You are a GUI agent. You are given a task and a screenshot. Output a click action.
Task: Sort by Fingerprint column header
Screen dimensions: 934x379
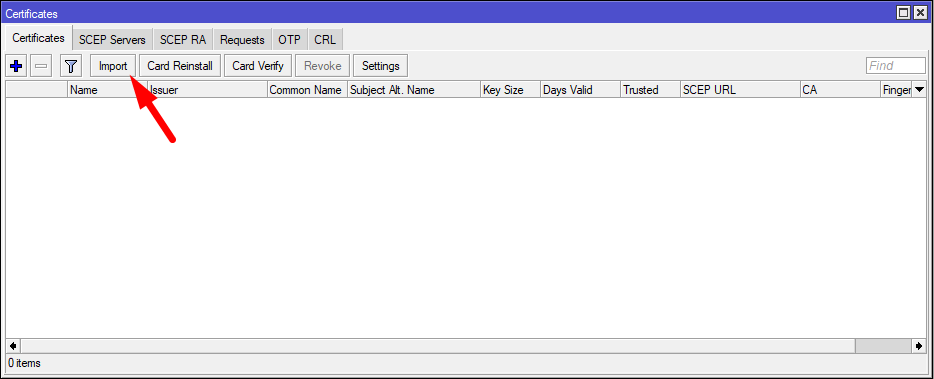coord(896,90)
